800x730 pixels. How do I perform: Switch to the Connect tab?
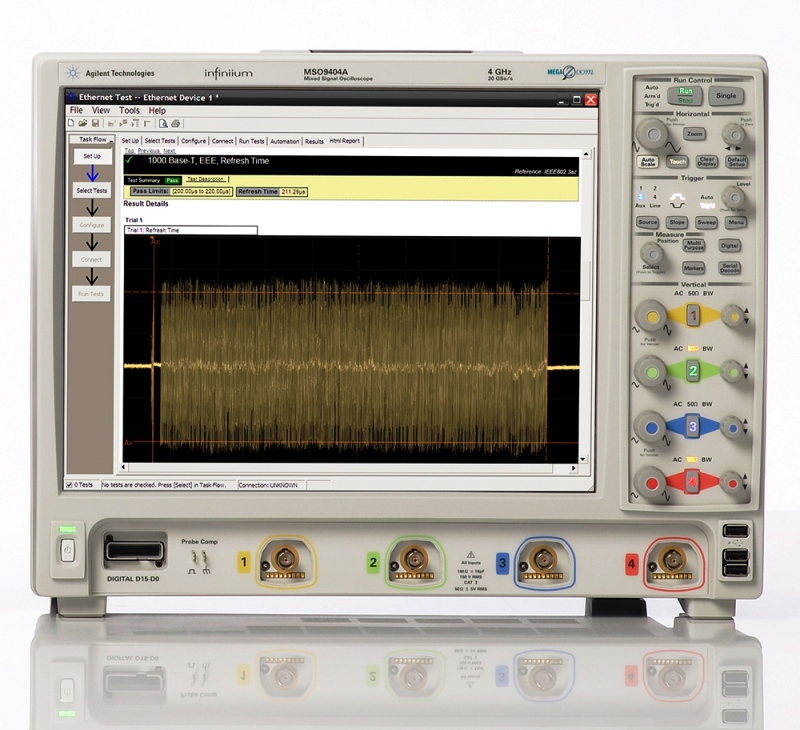tap(222, 141)
